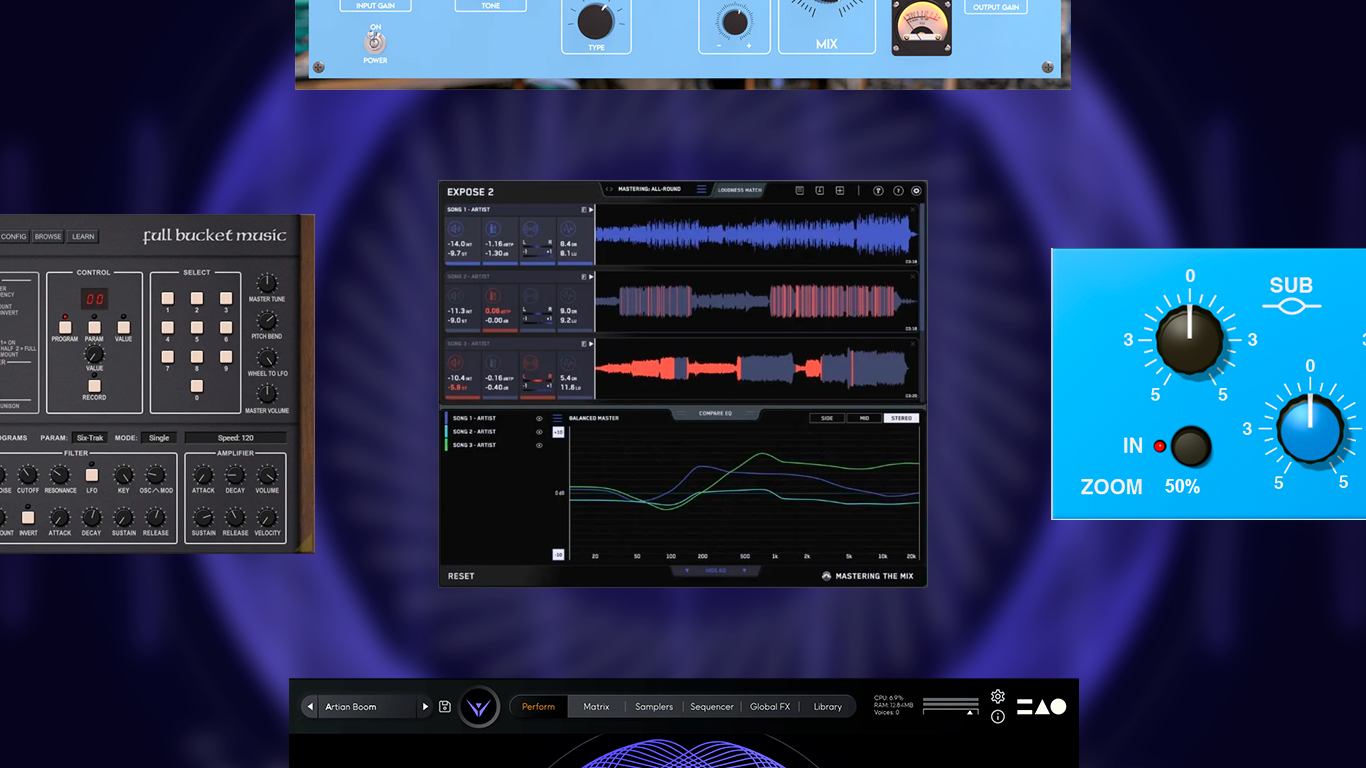Go to previous preset before Artian Boom
The width and height of the screenshot is (1366, 768).
point(310,706)
